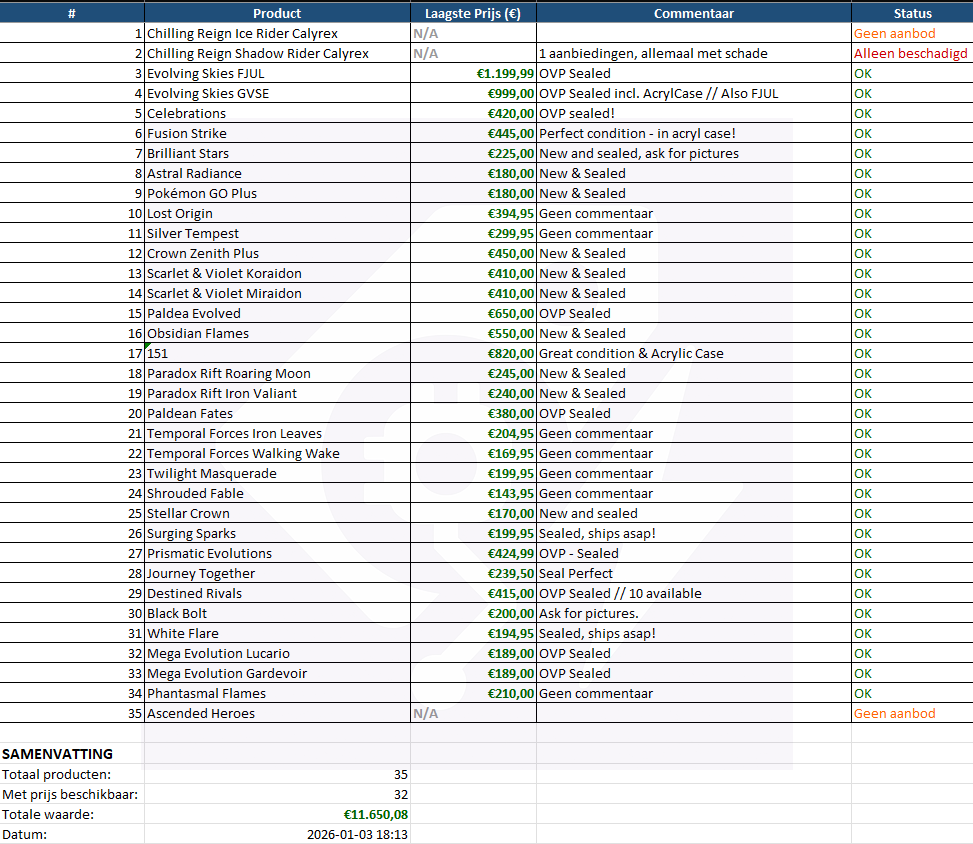Select the Surging Sparks cell
This screenshot has height=844, width=973.
click(277, 533)
